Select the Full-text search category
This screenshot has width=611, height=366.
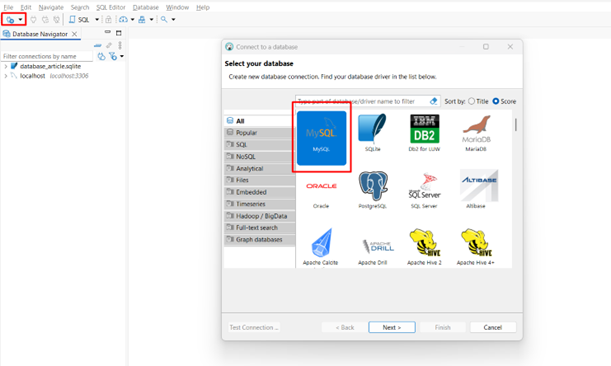pyautogui.click(x=259, y=228)
